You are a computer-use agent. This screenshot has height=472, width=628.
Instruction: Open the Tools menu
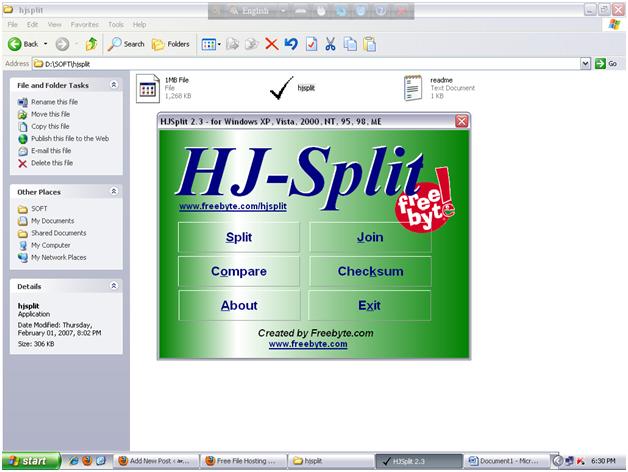point(116,24)
